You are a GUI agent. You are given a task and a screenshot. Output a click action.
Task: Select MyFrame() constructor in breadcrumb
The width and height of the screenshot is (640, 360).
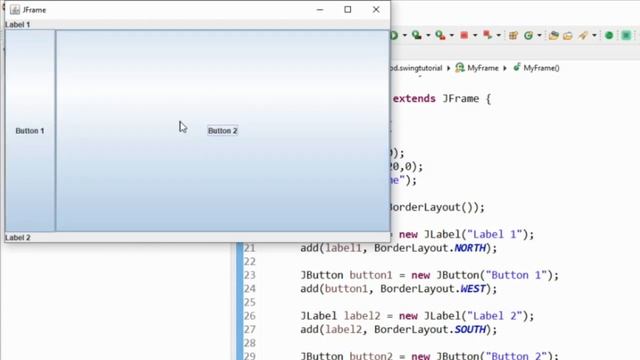click(x=541, y=68)
